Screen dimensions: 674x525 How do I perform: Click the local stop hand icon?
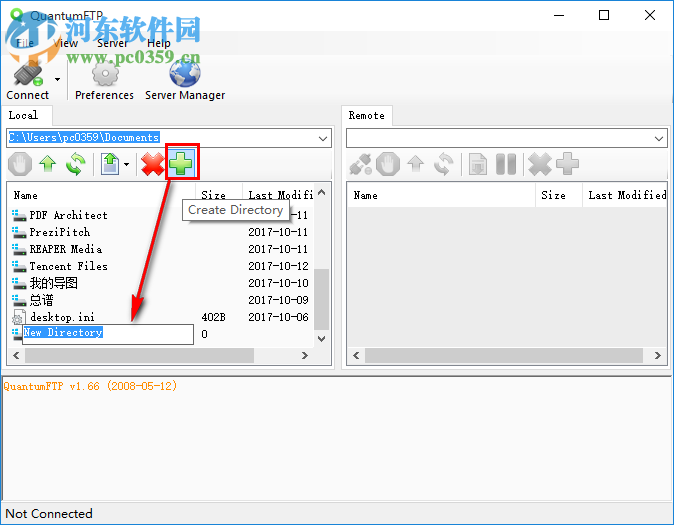point(20,164)
